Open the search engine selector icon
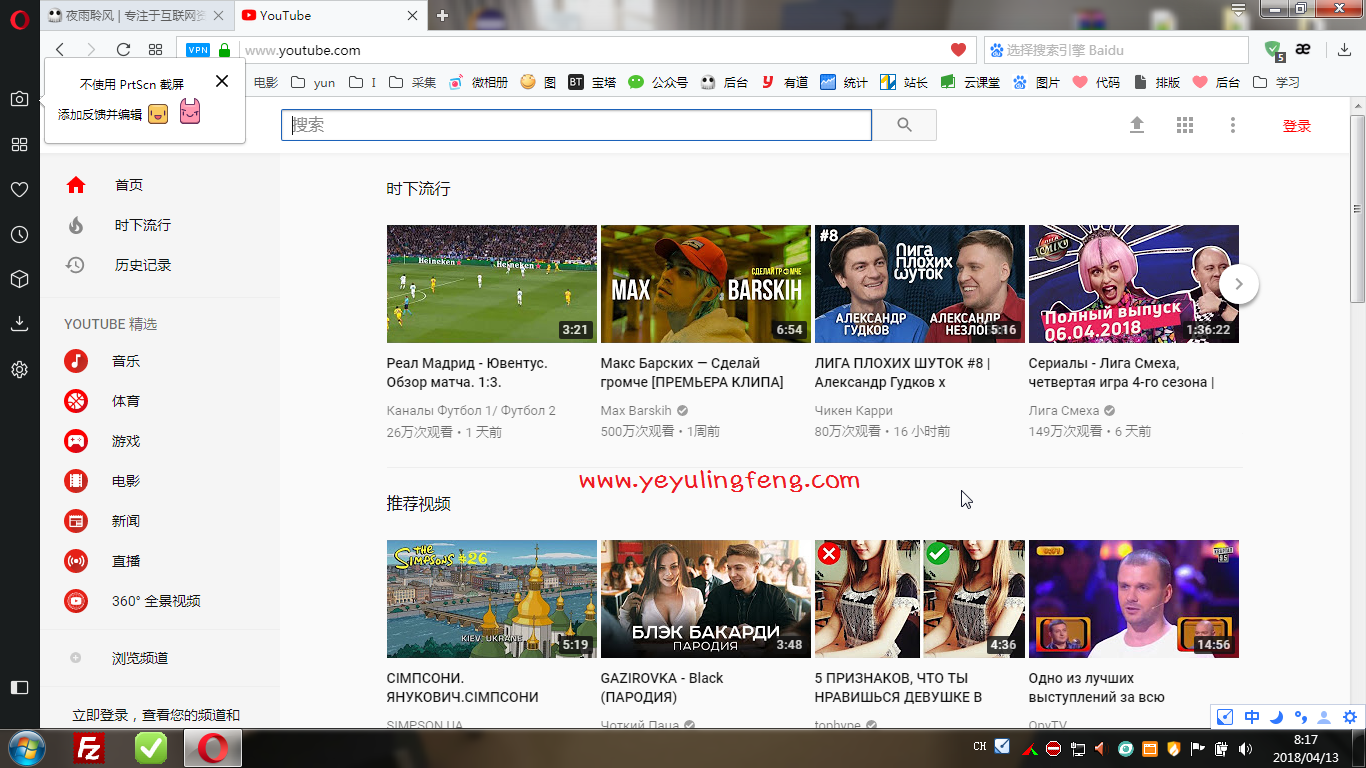The image size is (1366, 768). (x=995, y=50)
